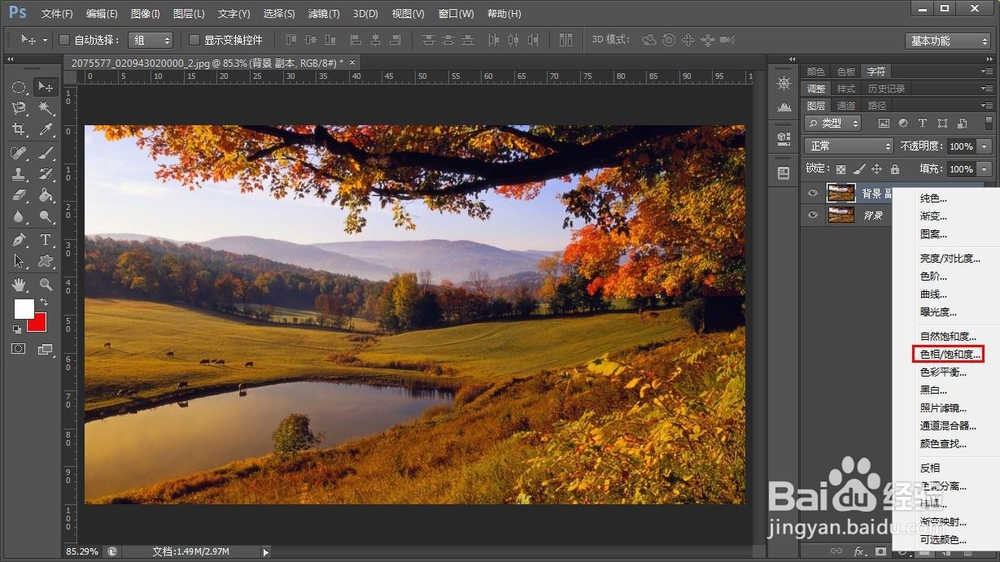Select the Custom Shape tool
Viewport: 1000px width, 562px height.
coord(45,262)
